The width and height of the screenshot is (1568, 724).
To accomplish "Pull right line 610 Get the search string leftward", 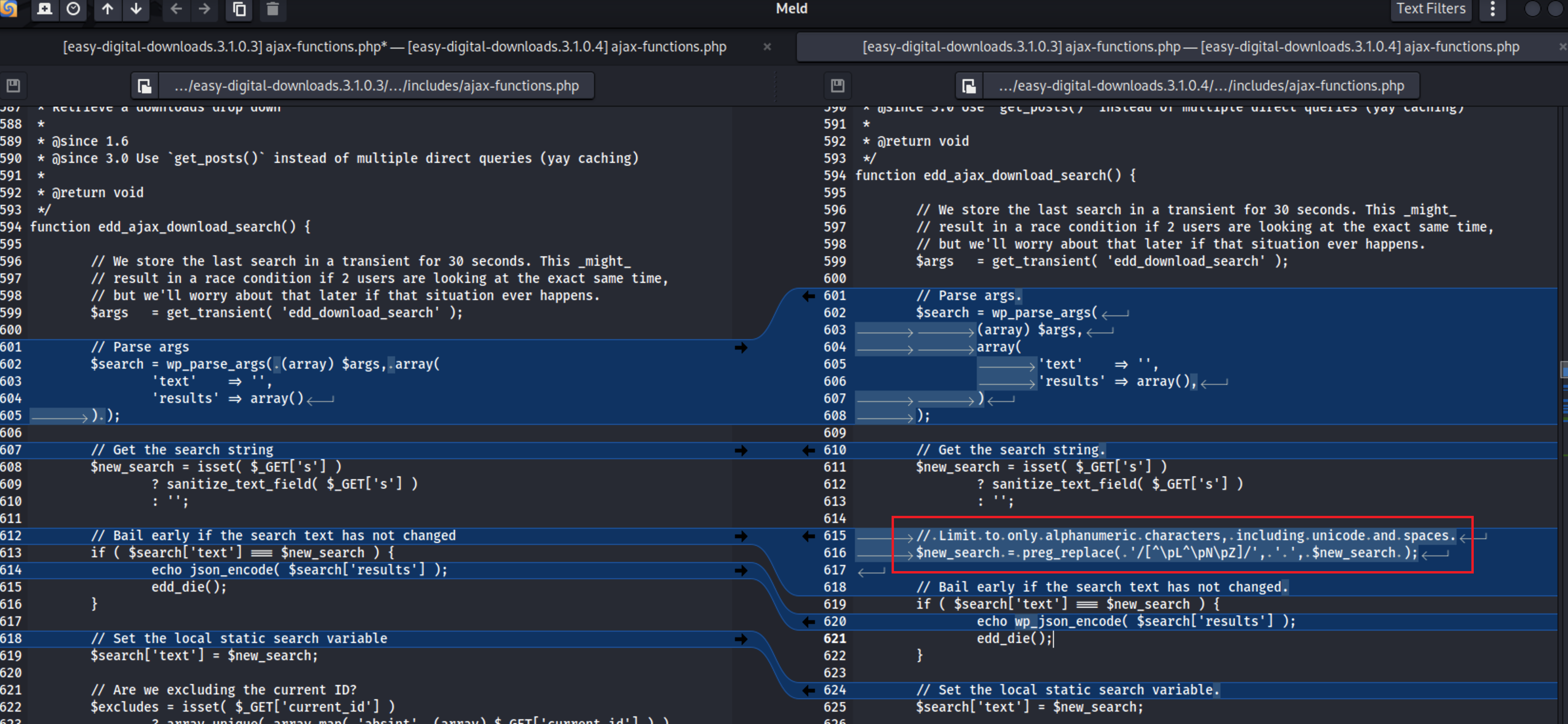I will 808,450.
